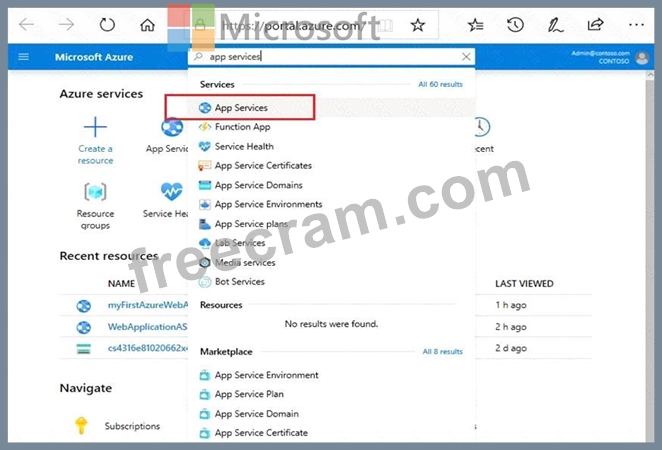This screenshot has height=450, width=662.
Task: Click the account avatar icon
Action: (x=642, y=57)
